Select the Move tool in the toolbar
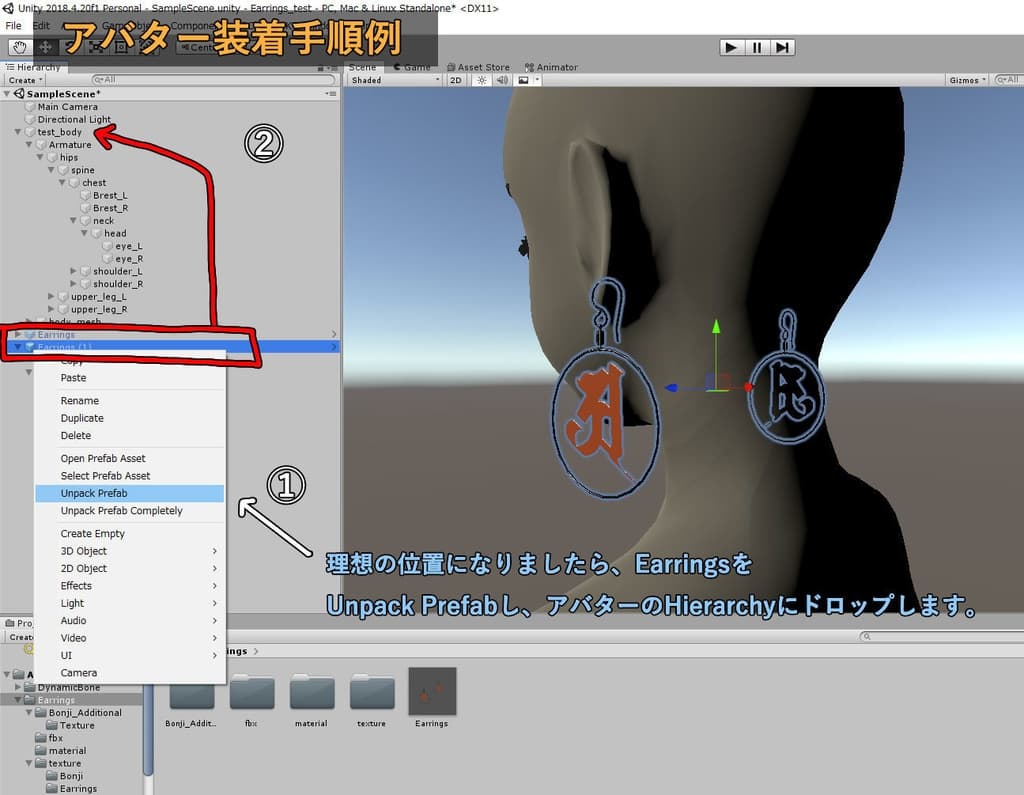1024x795 pixels. [44, 47]
